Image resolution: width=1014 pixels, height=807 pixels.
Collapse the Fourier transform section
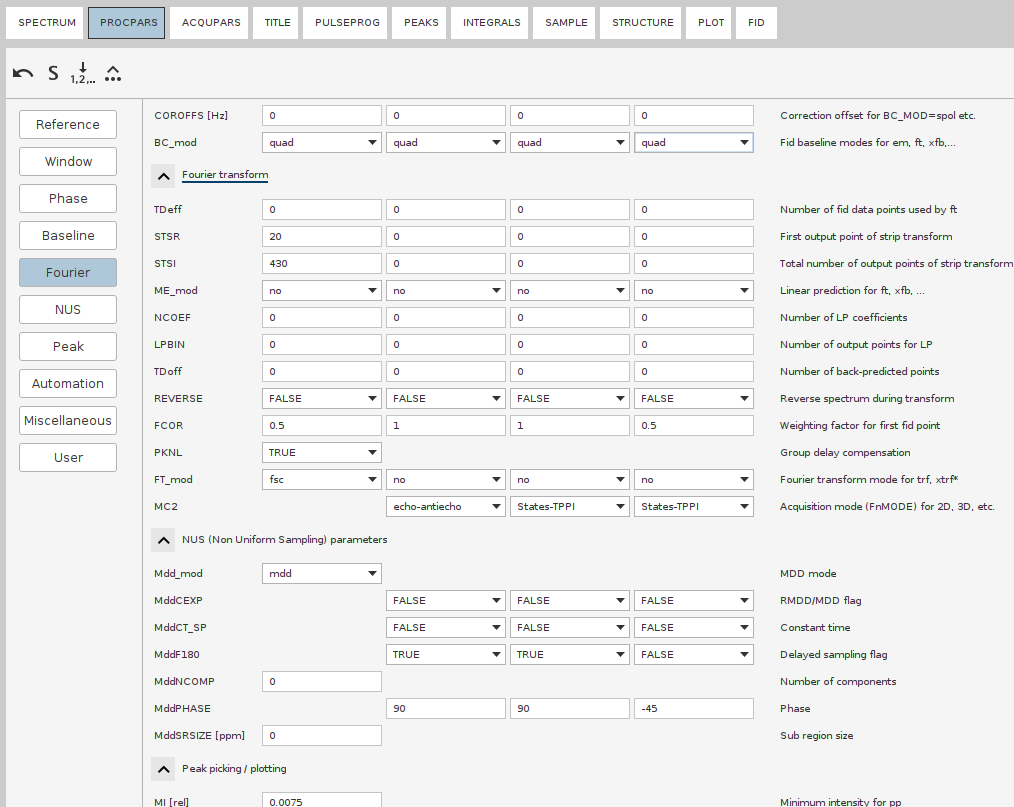tap(163, 175)
